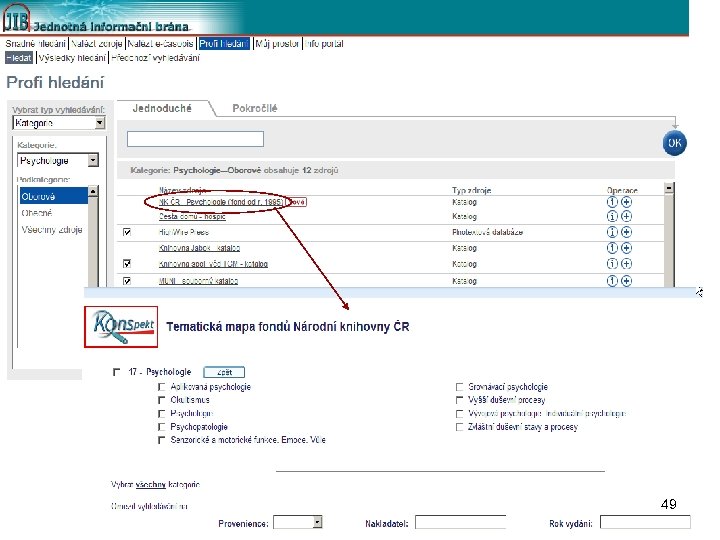This screenshot has height=540, width=720.
Task: Check Zvláštní duševní stavy a procesy checkbox
Action: point(459,427)
